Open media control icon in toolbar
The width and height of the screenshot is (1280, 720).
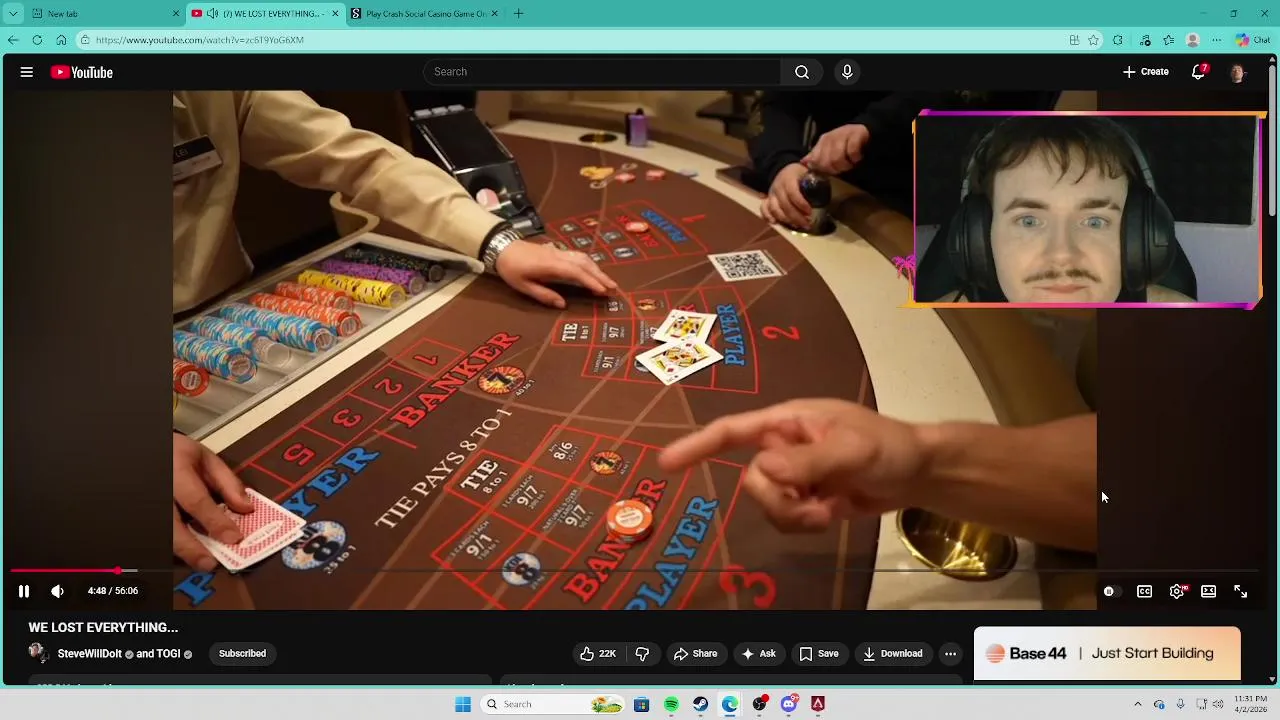(1145, 40)
